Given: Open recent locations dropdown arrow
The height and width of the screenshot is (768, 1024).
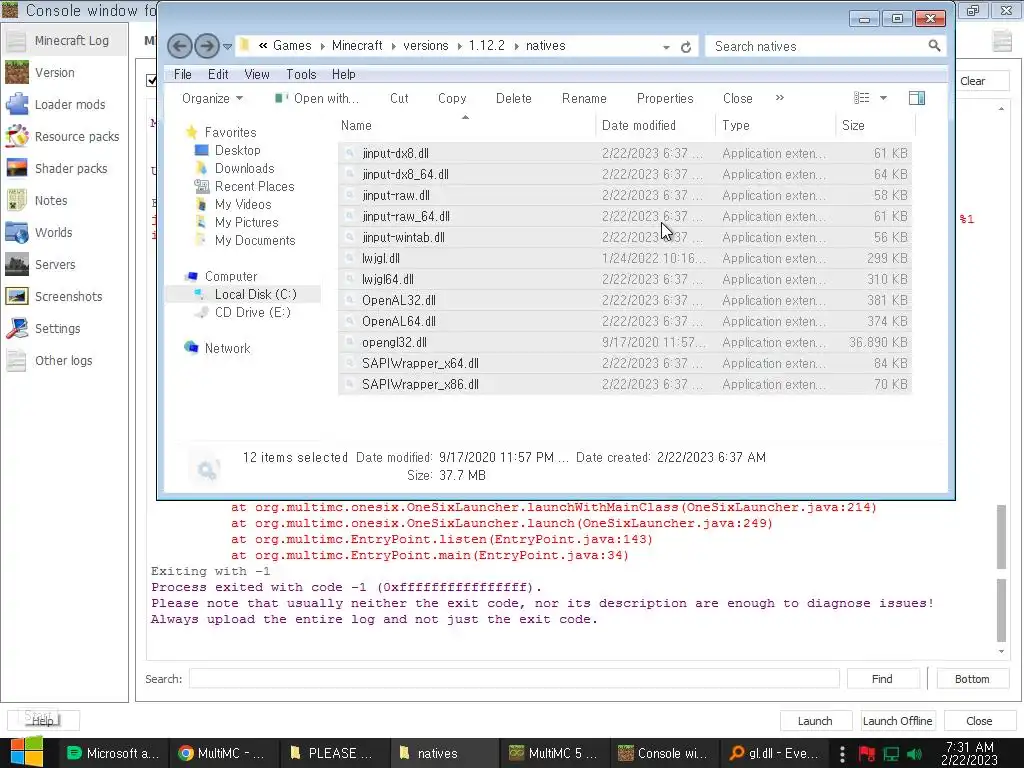Looking at the screenshot, I should point(227,47).
